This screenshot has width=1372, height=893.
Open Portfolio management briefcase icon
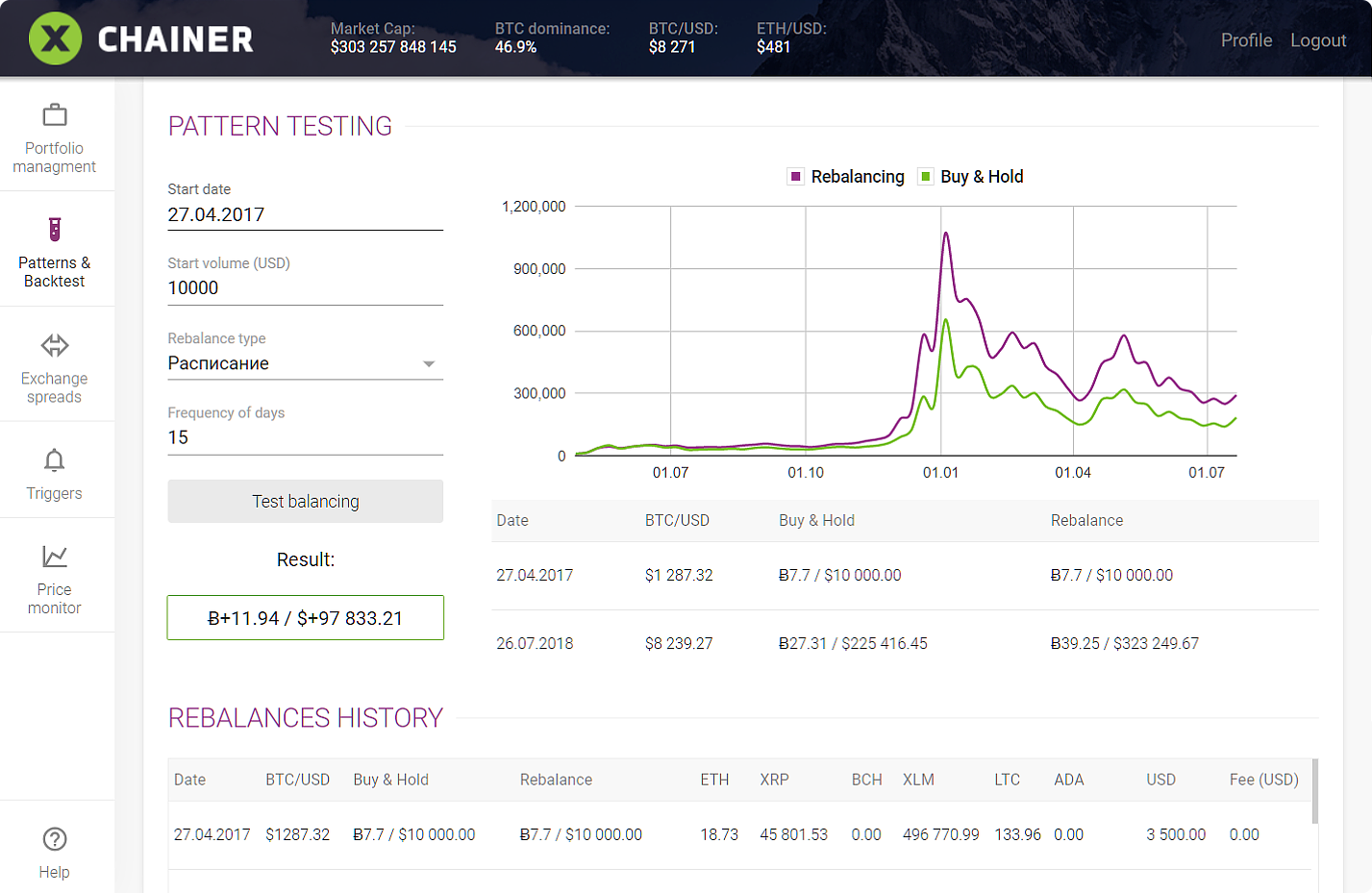(x=55, y=115)
